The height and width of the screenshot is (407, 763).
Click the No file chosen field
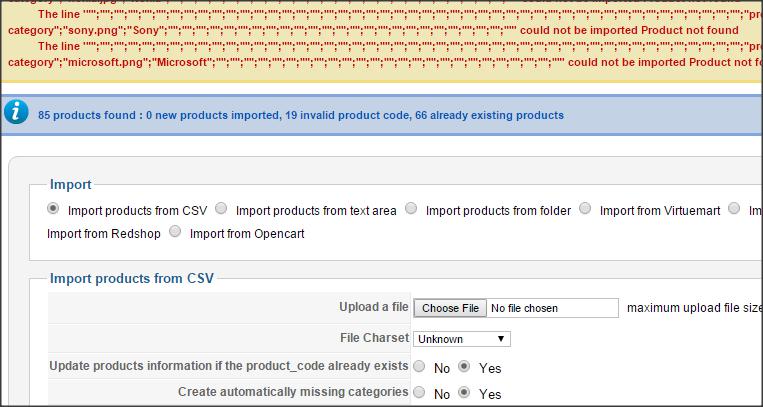pyautogui.click(x=552, y=308)
